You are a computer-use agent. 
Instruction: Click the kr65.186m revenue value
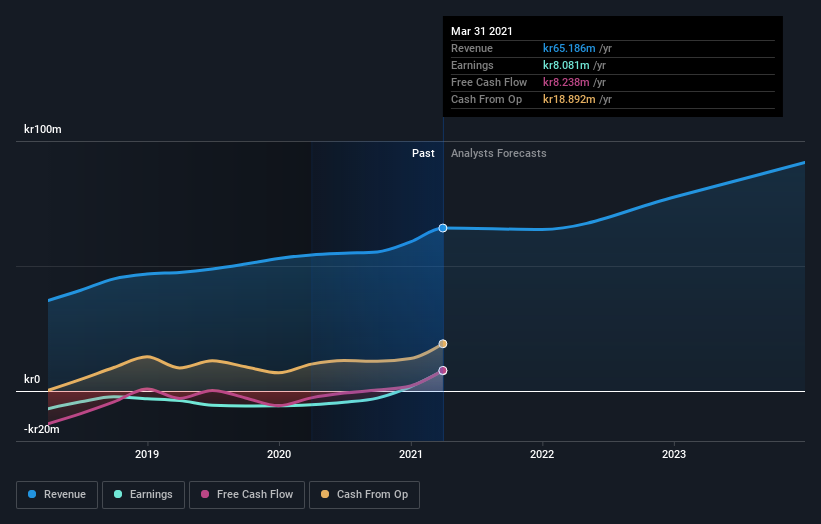coord(569,48)
